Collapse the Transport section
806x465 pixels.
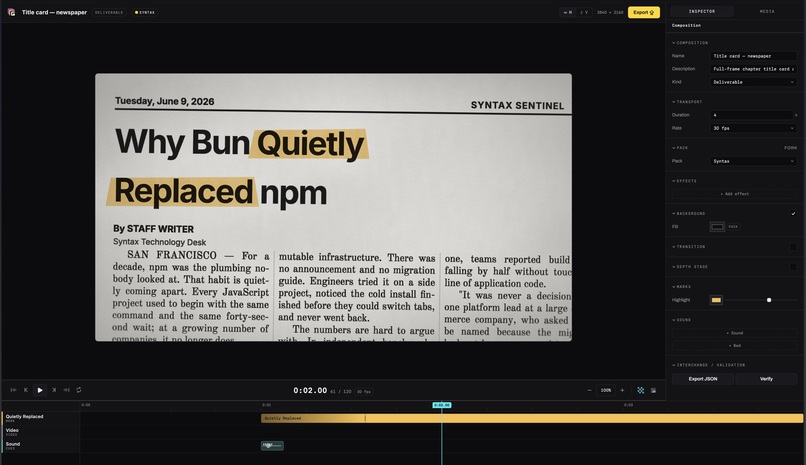[687, 102]
